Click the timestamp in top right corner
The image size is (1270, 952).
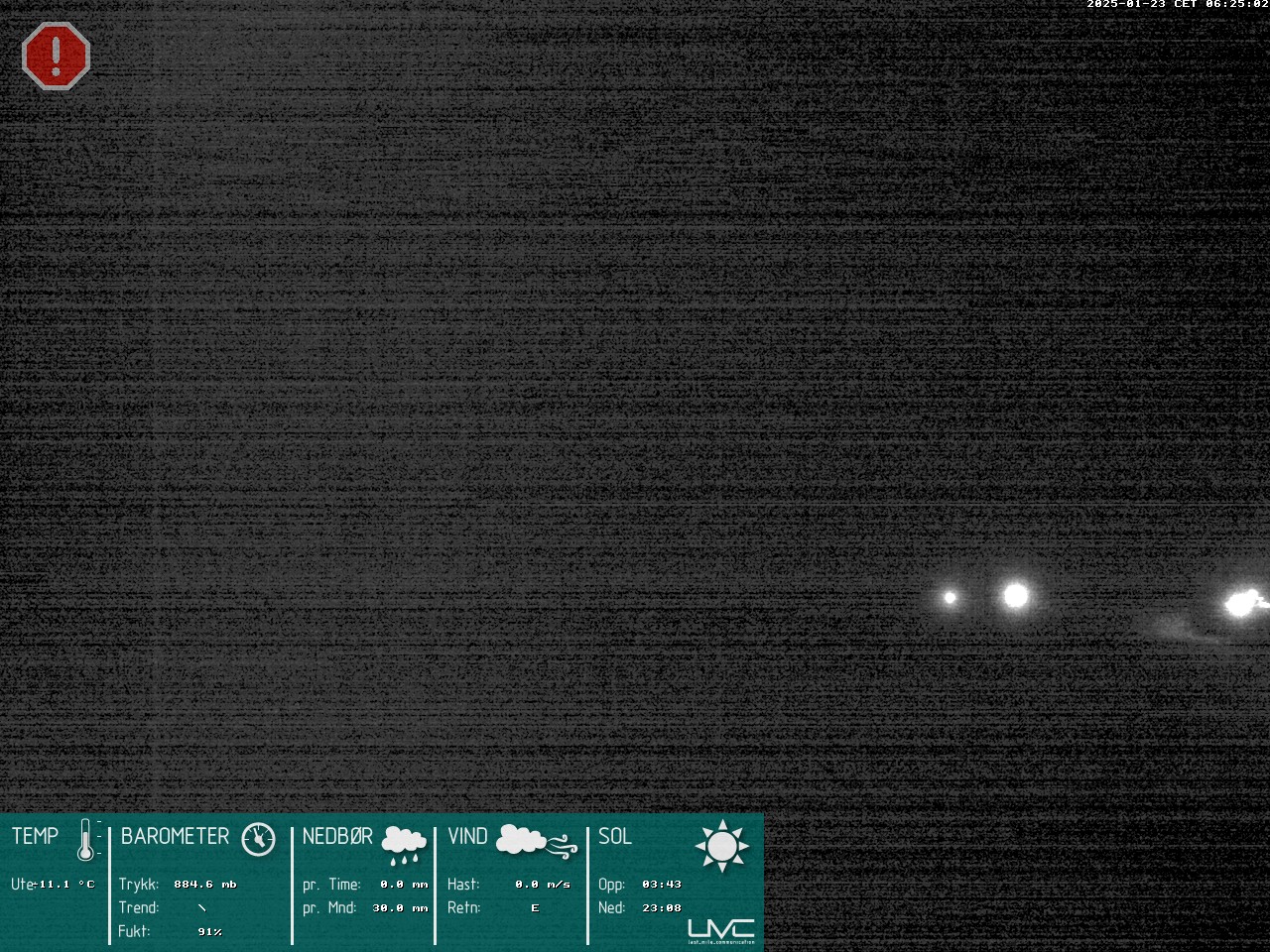point(1177,5)
